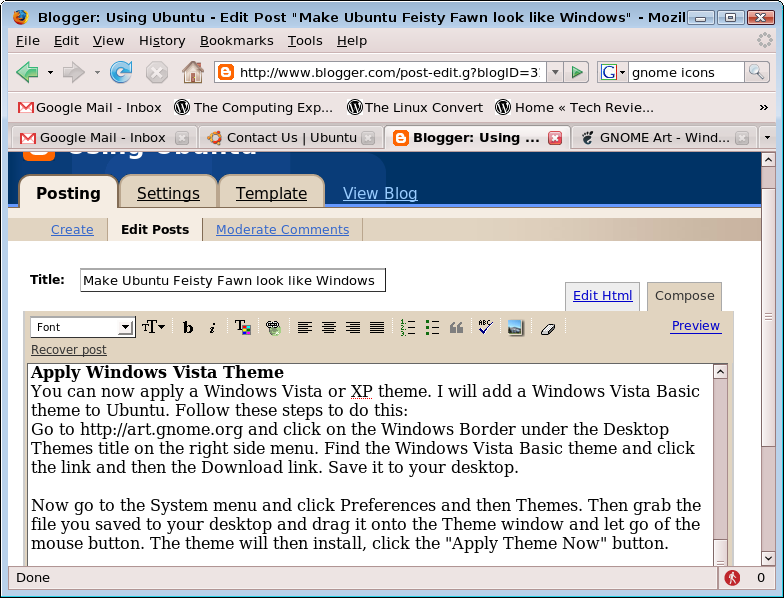This screenshot has height=598, width=784.
Task: Click the Blogger favicon in address bar
Action: tap(226, 72)
